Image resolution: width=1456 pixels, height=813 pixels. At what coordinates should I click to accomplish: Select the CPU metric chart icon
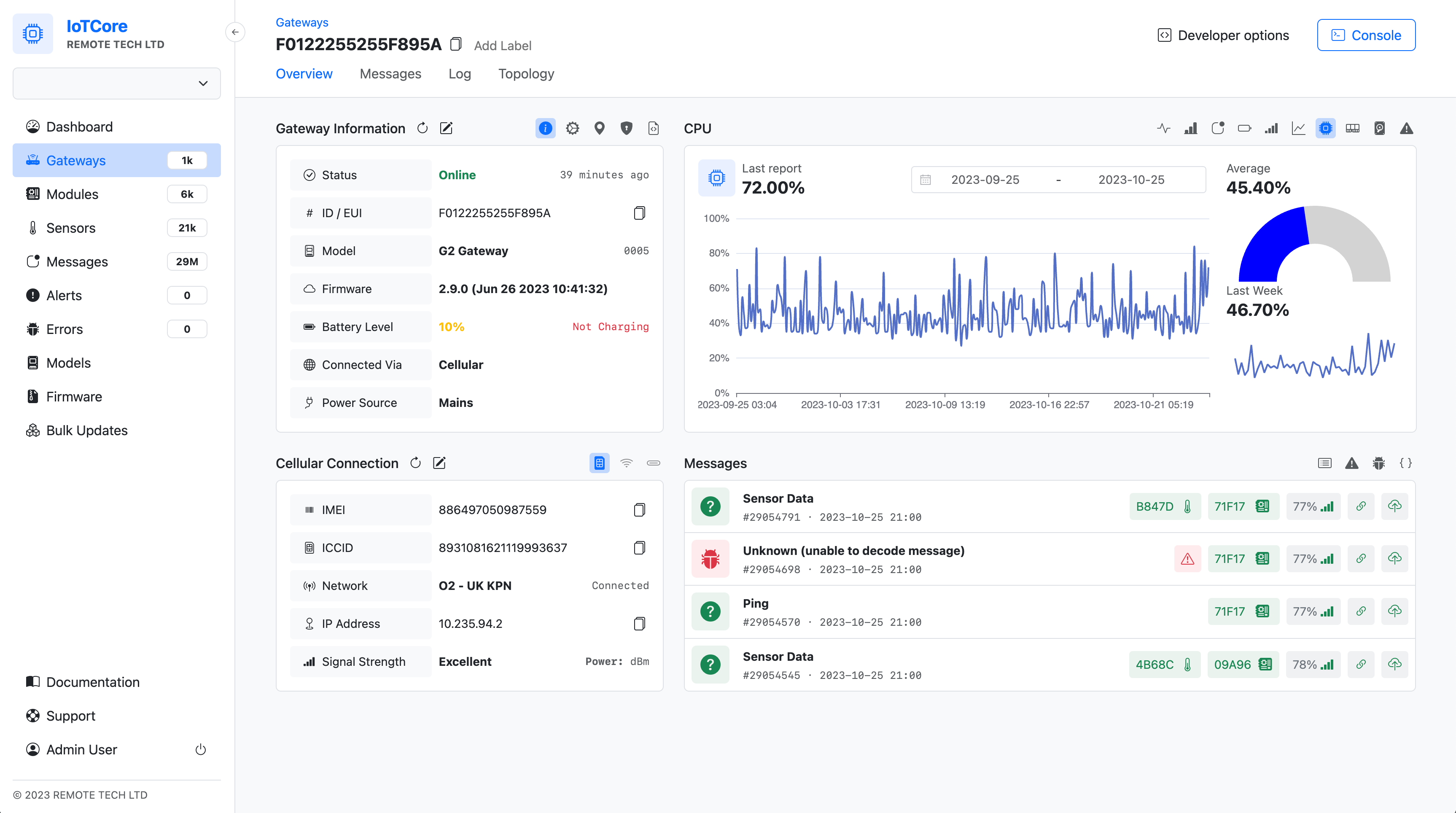[1325, 128]
